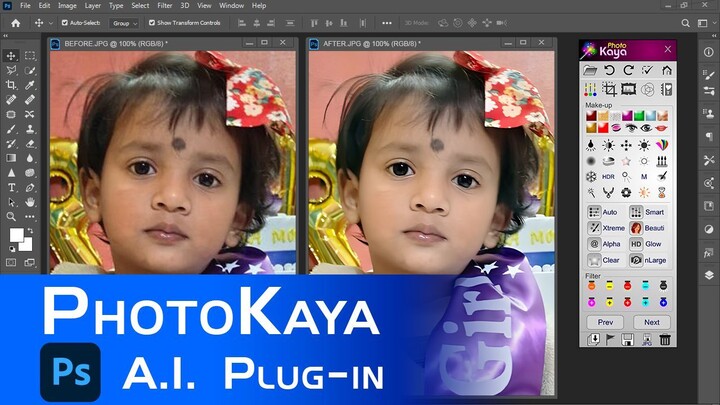The height and width of the screenshot is (405, 720).
Task: Open the Edit Toolbar three-dots in toolbox
Action: tap(30, 217)
